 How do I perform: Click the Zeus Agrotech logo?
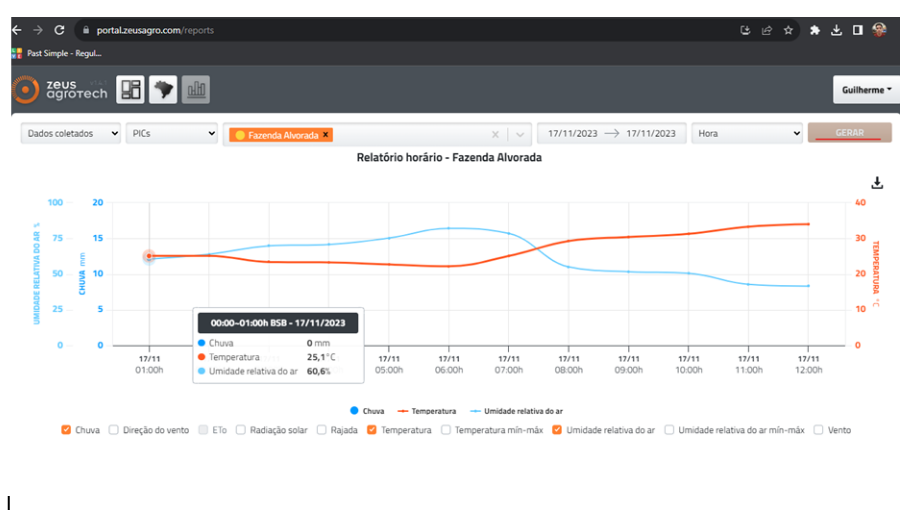(x=60, y=90)
